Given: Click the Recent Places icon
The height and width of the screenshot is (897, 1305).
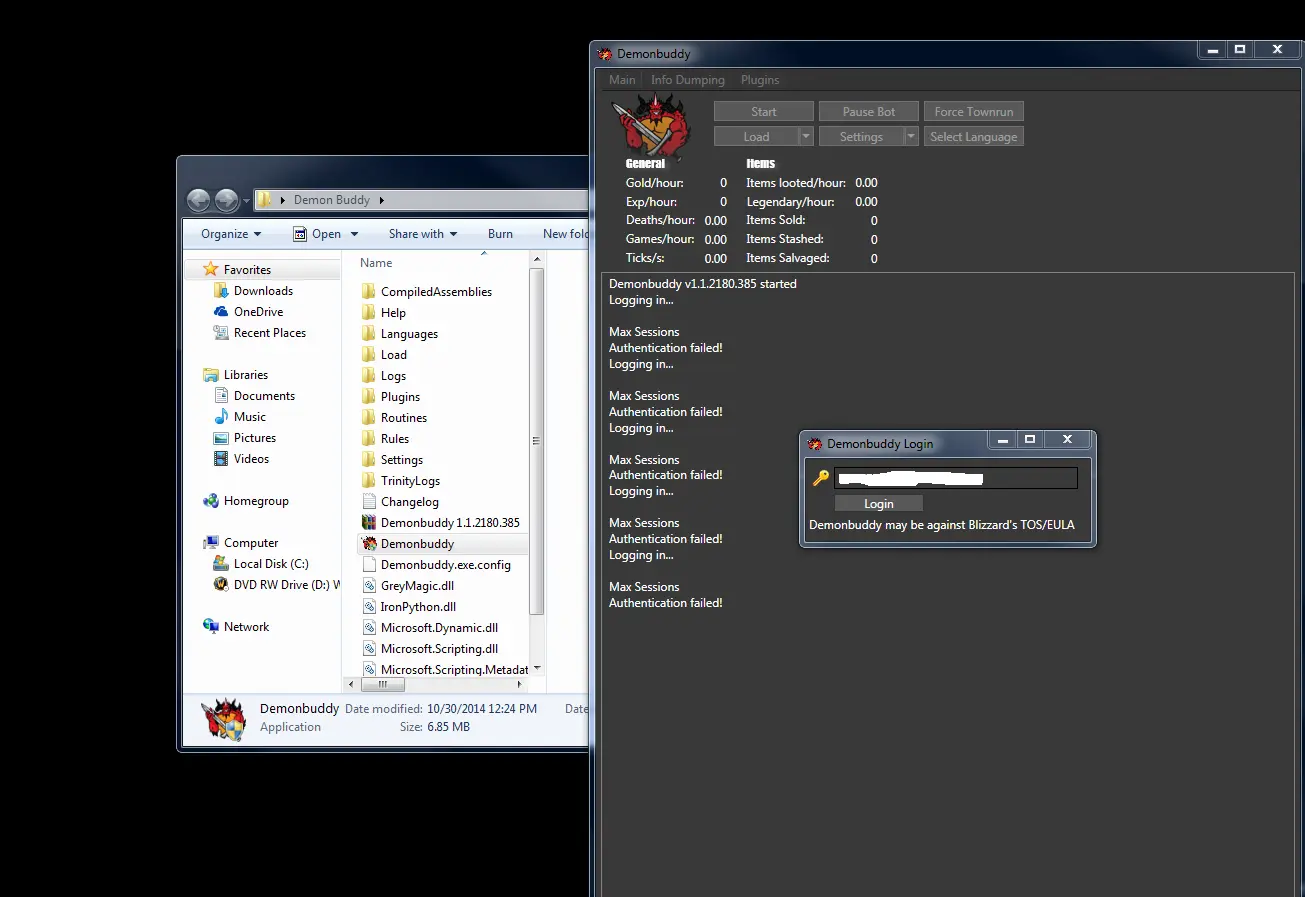Looking at the screenshot, I should (222, 333).
